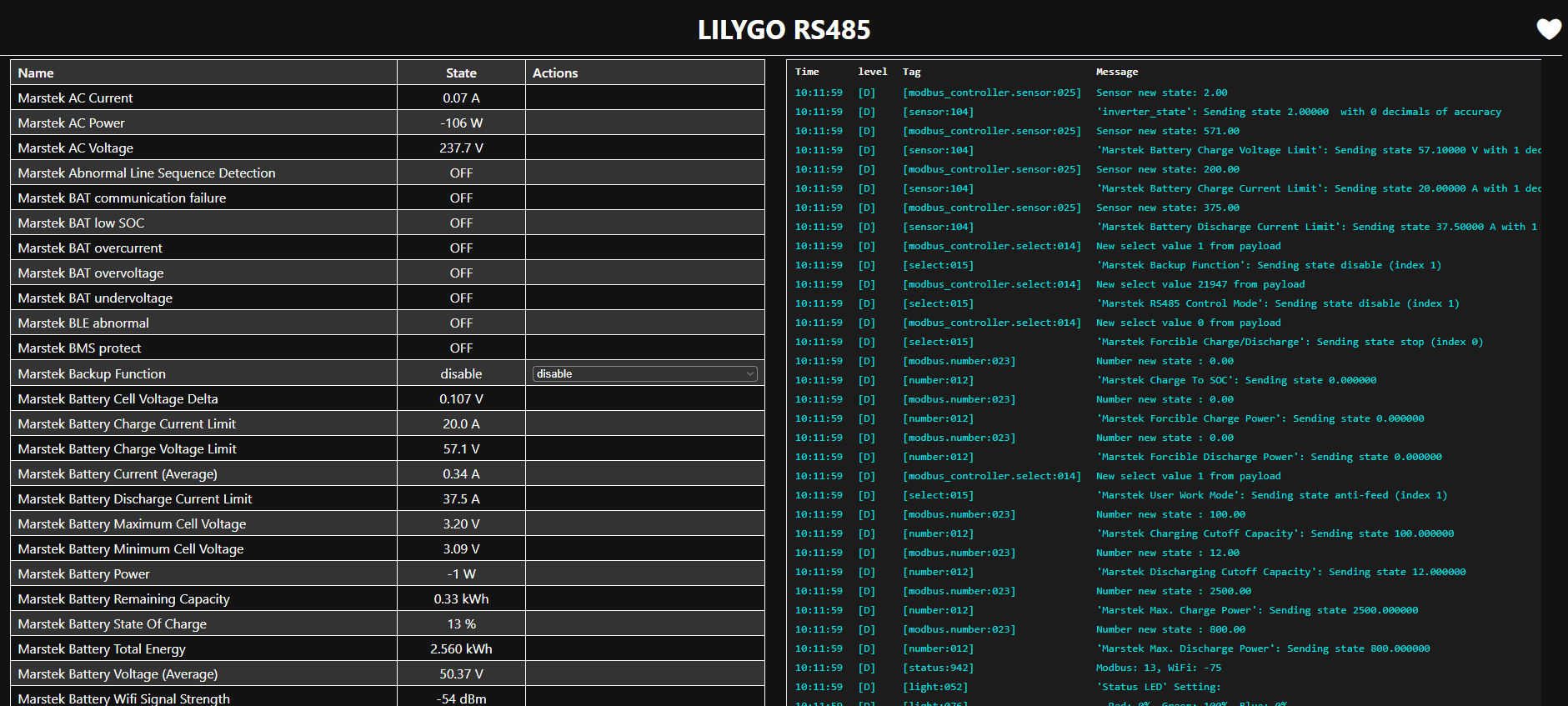Click Marstek Battery Maximum Cell Voltage
Screen dimensions: 1568x706
pyautogui.click(x=132, y=523)
